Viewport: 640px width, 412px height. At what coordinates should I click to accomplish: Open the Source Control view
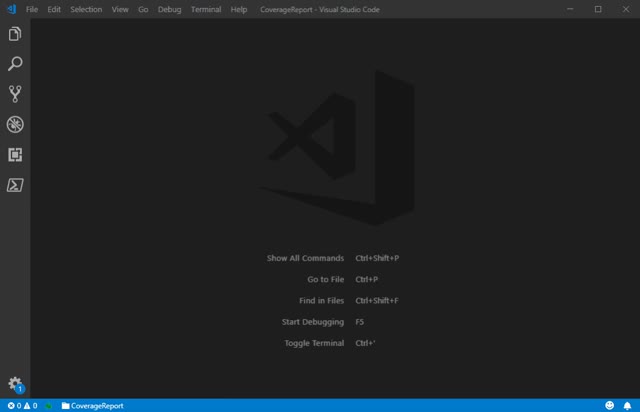coord(15,94)
